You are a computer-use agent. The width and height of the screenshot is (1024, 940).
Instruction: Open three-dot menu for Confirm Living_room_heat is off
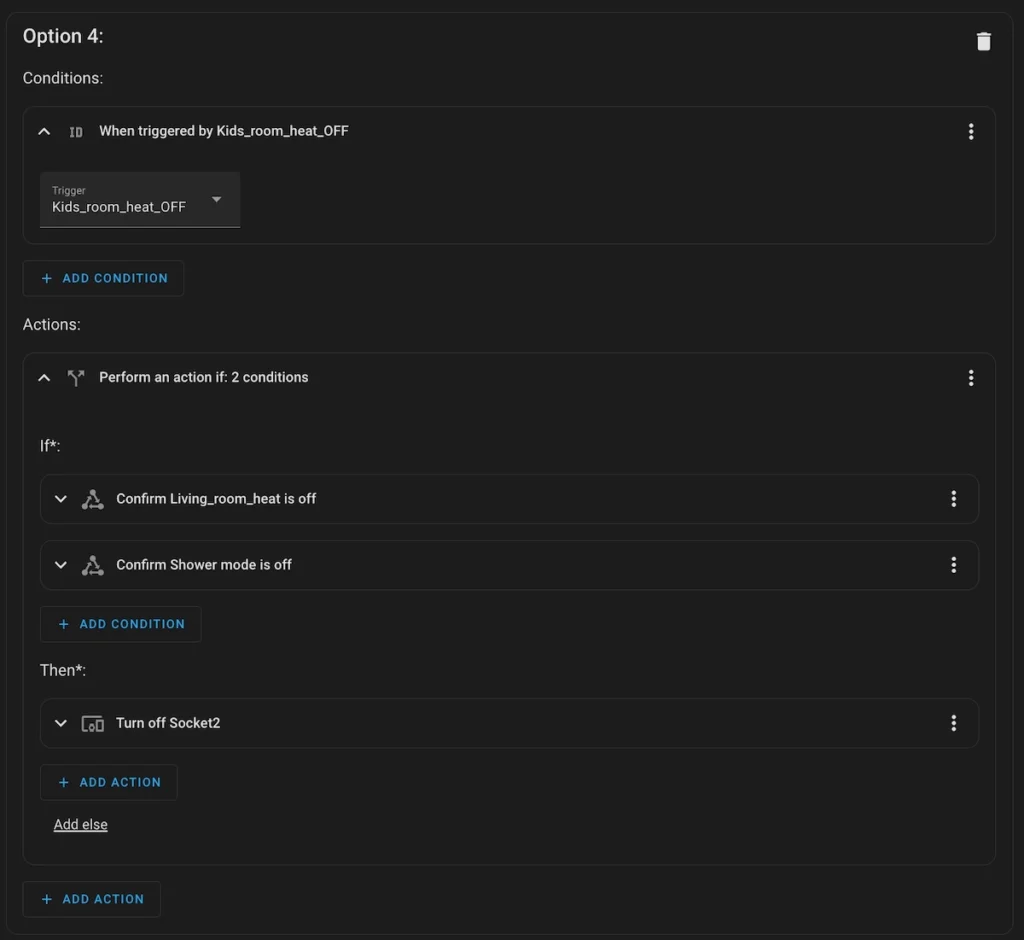coord(953,498)
